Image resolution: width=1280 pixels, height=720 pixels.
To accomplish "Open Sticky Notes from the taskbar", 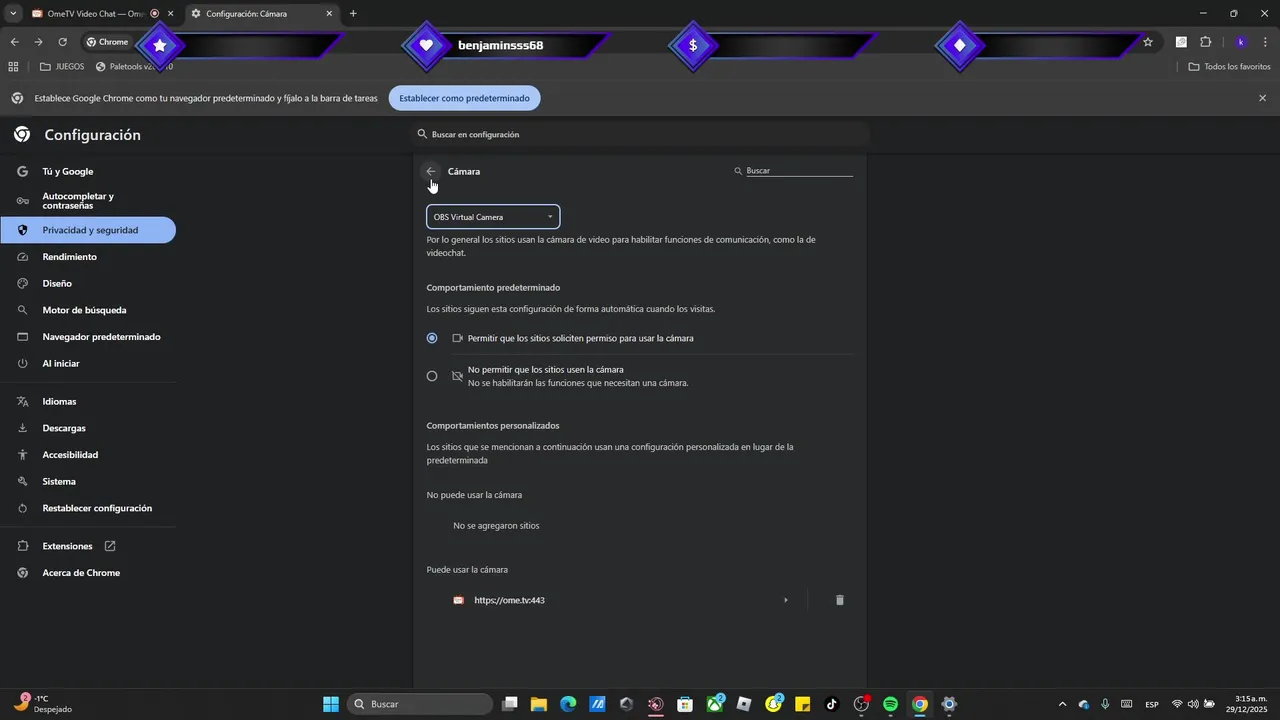I will click(x=802, y=704).
